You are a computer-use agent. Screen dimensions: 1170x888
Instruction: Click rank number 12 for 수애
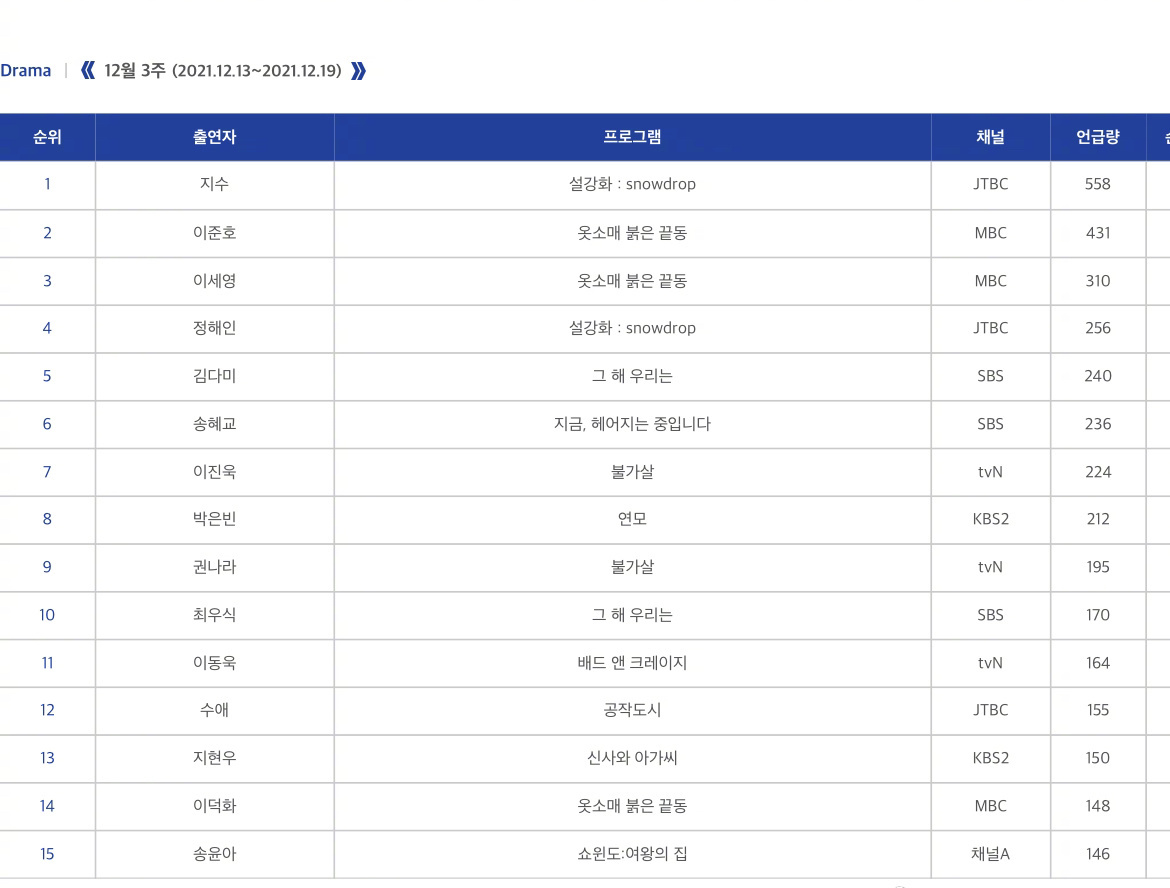[47, 710]
